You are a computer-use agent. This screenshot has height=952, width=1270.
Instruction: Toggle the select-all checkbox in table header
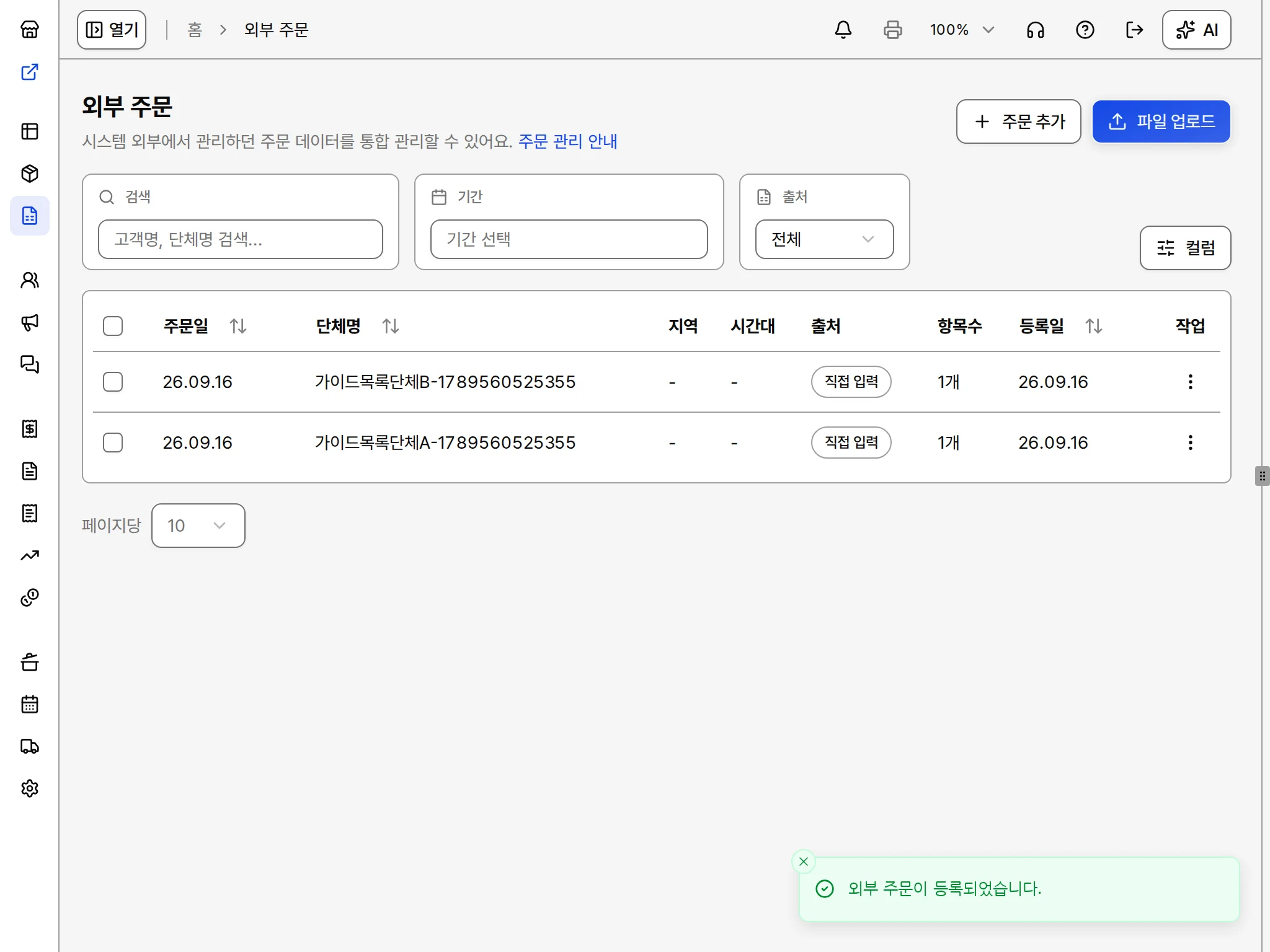pyautogui.click(x=113, y=326)
